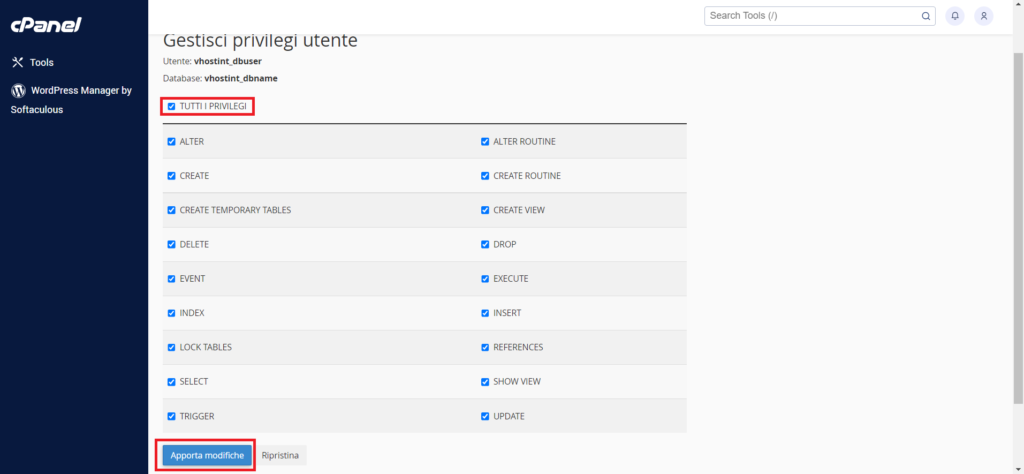1024x474 pixels.
Task: Uncheck the DELETE privilege checkbox
Action: point(172,244)
